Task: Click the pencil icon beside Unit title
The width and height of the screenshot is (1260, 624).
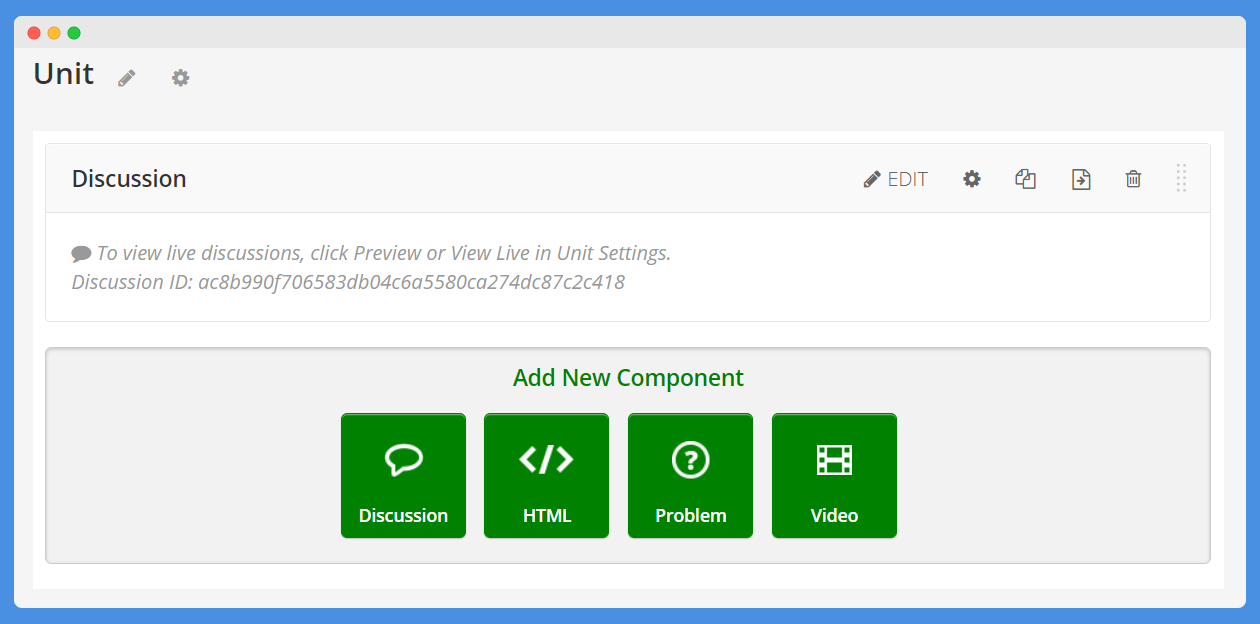Action: point(126,78)
